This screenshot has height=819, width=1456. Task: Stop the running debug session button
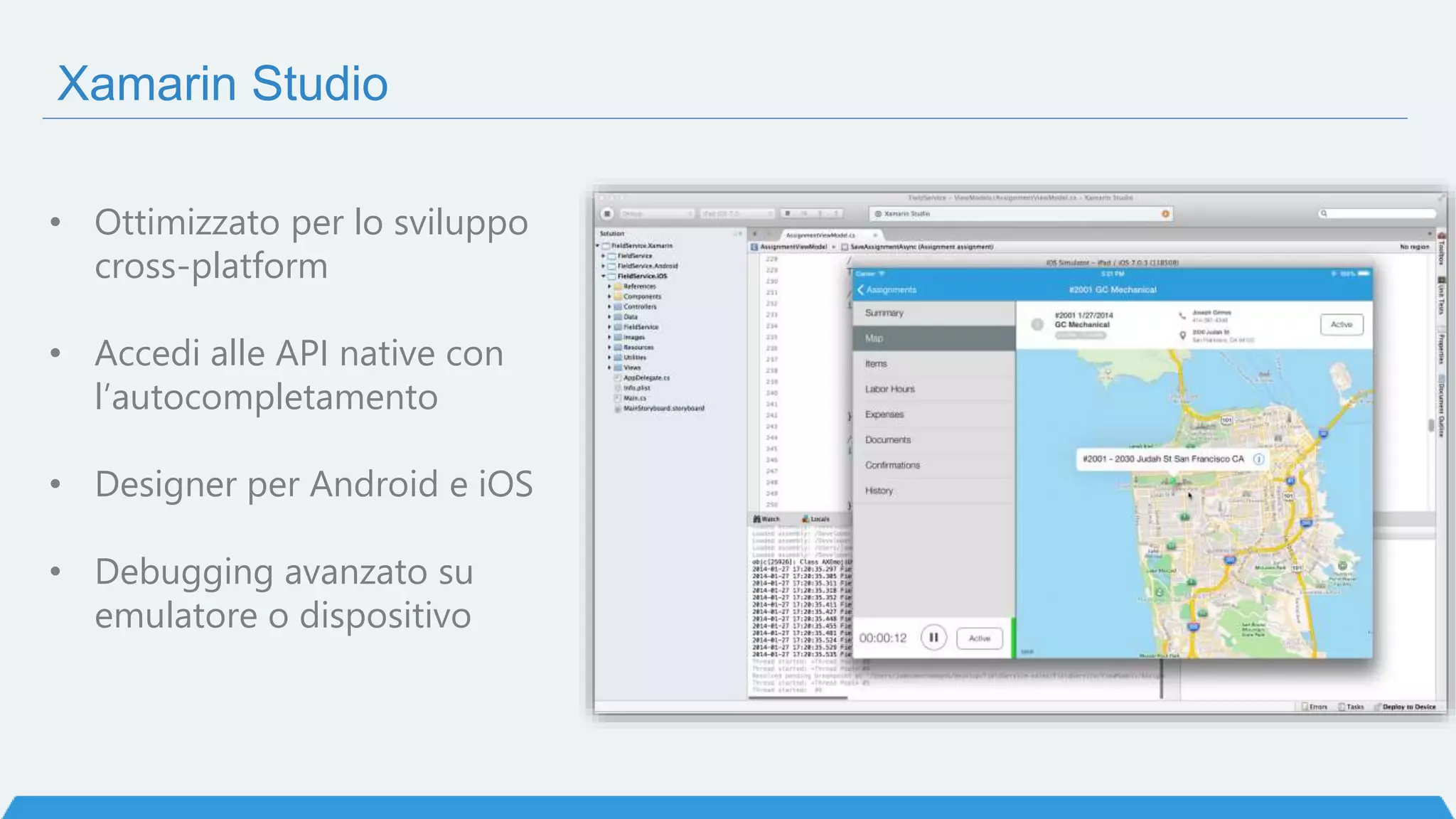[607, 213]
